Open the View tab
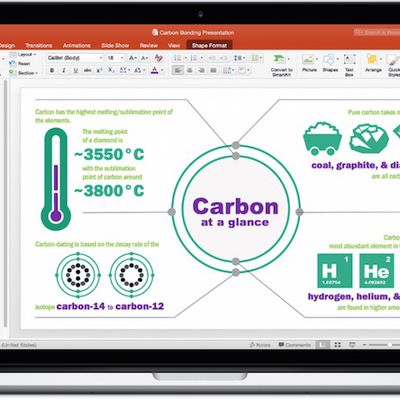This screenshot has width=400, height=400. click(174, 46)
